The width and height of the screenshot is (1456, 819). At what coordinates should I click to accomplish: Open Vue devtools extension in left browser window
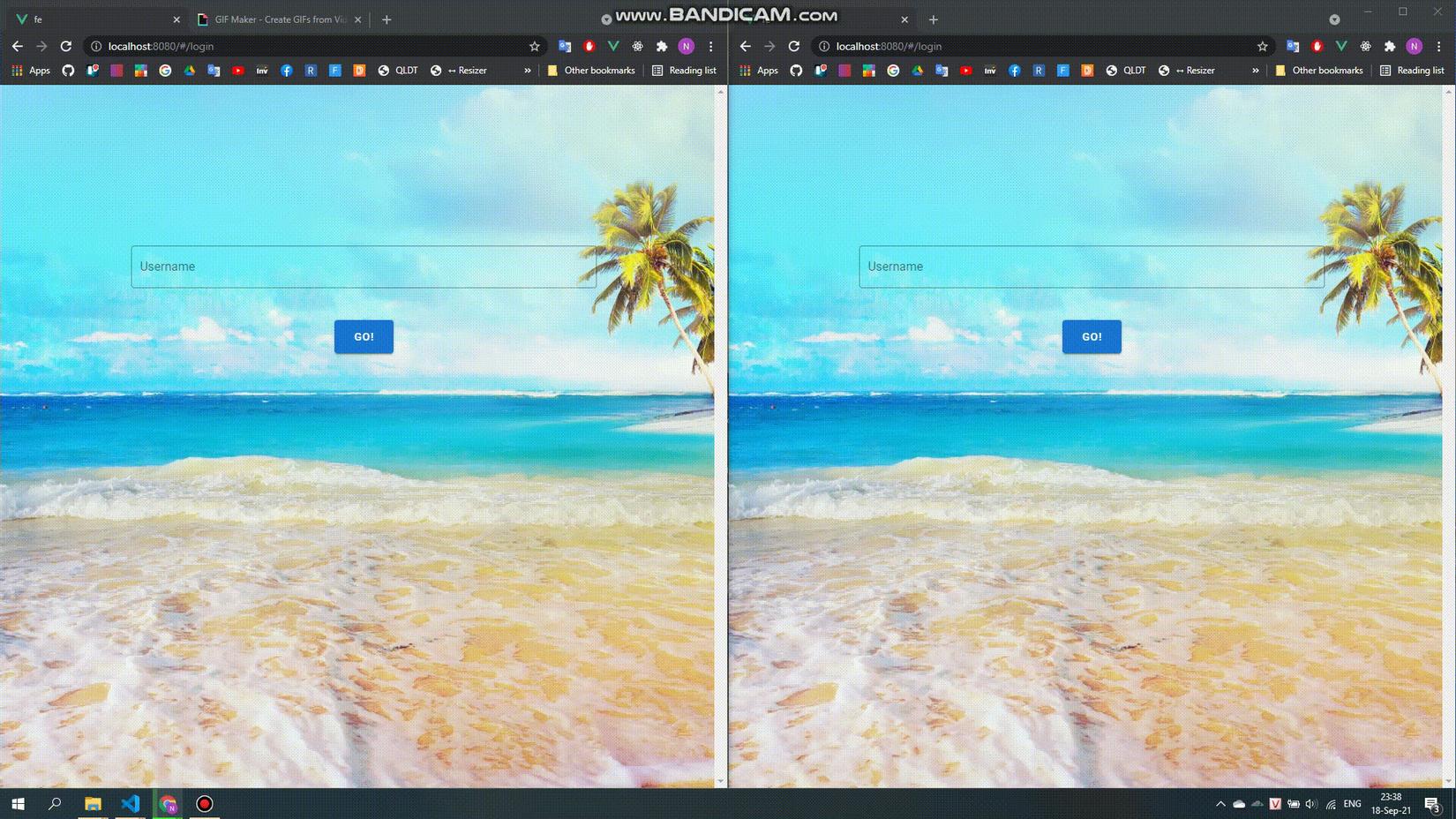click(x=613, y=46)
